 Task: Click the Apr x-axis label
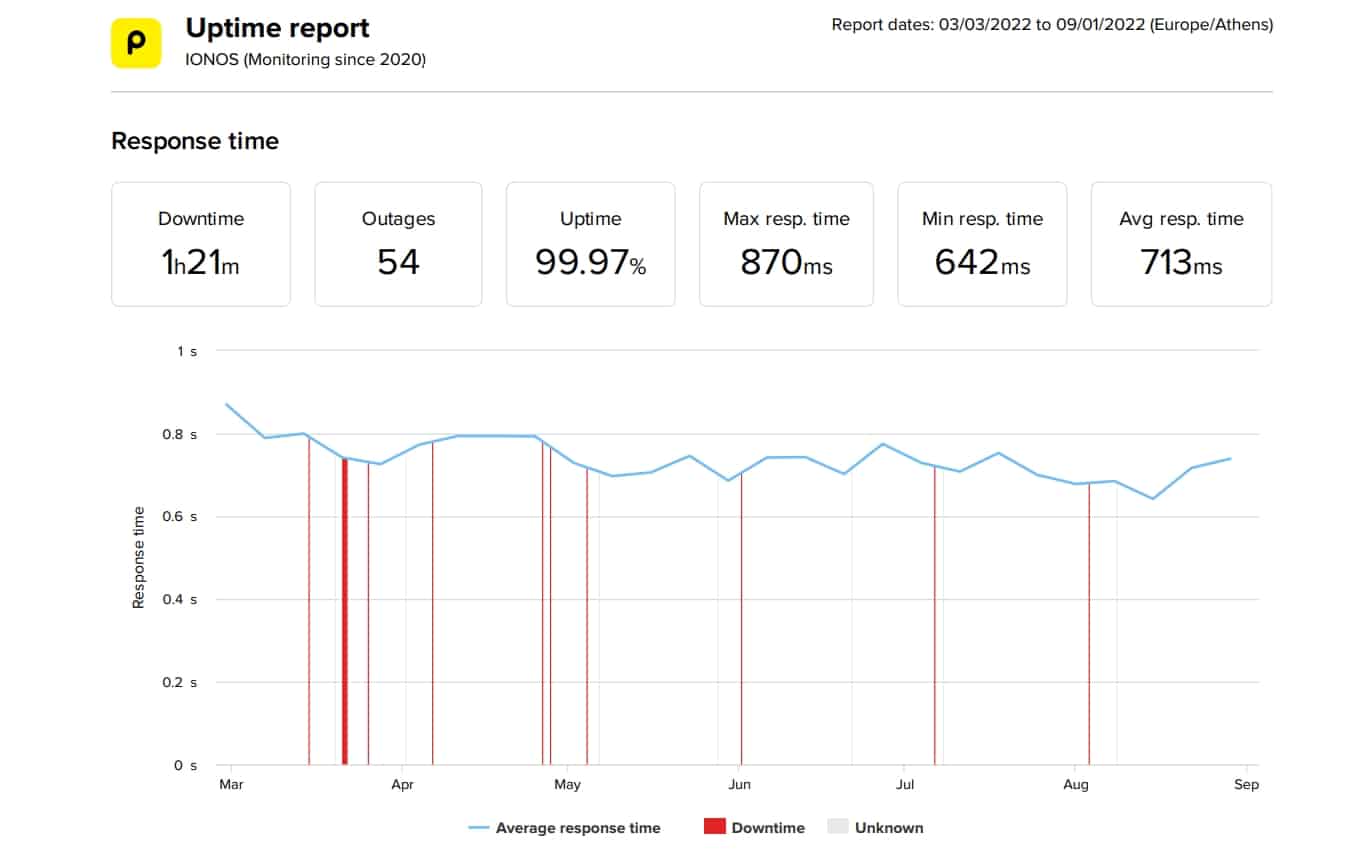[x=403, y=785]
